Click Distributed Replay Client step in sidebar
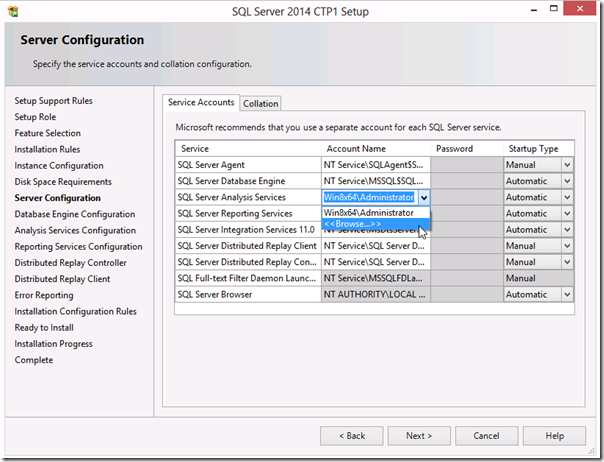The image size is (604, 462). [x=62, y=279]
